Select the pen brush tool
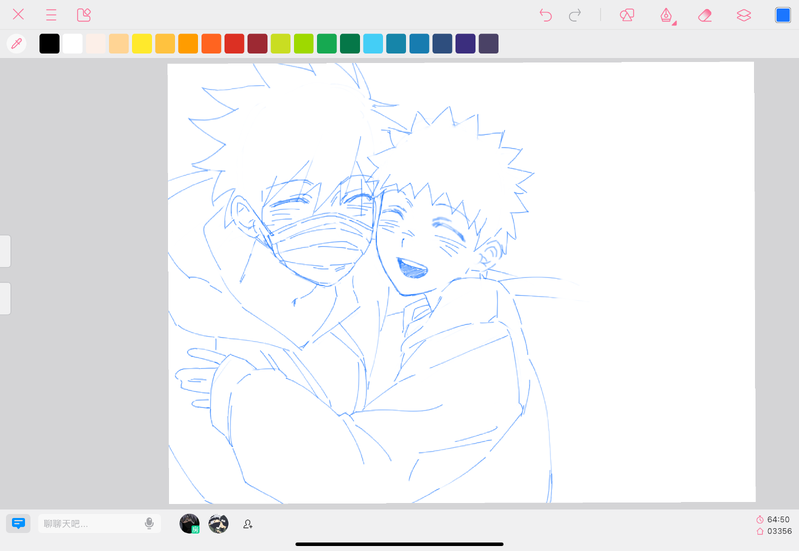 pyautogui.click(x=667, y=15)
